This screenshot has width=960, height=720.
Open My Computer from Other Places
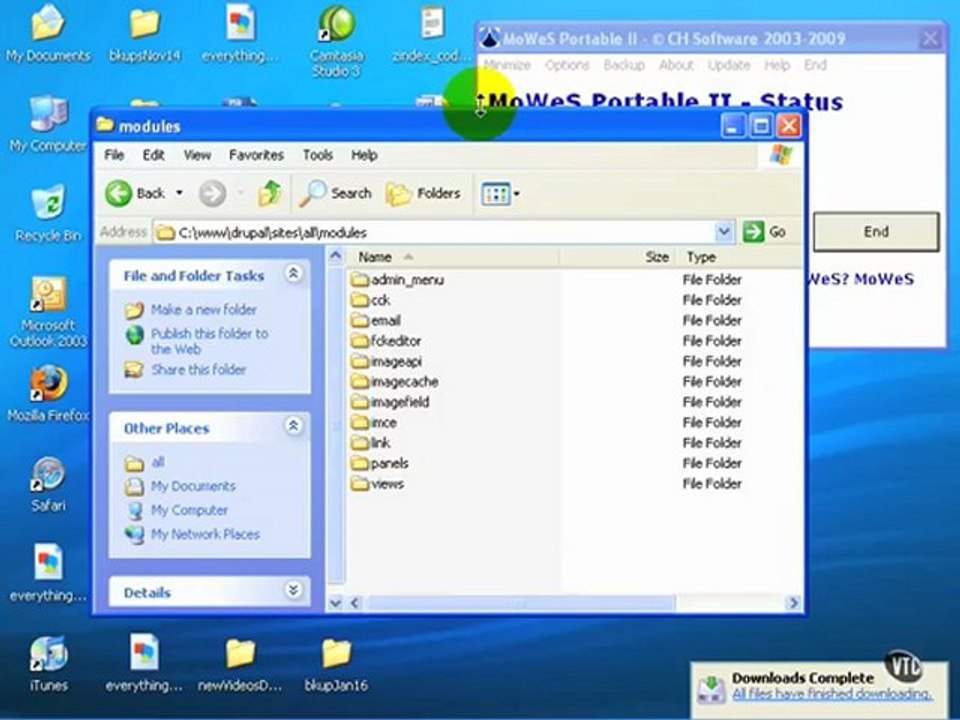189,510
